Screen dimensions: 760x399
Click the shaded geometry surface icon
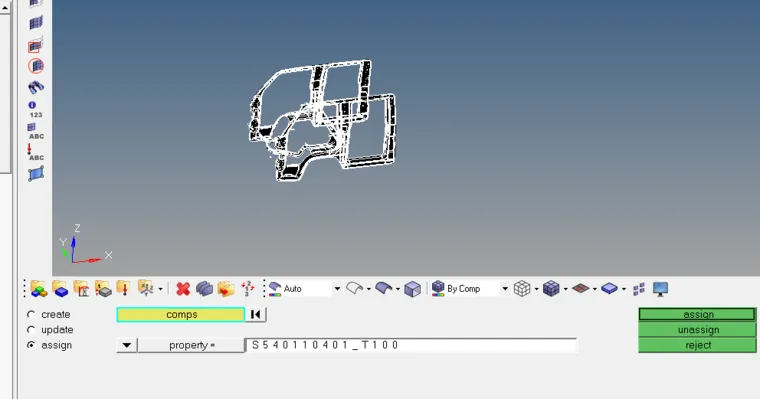(x=383, y=289)
